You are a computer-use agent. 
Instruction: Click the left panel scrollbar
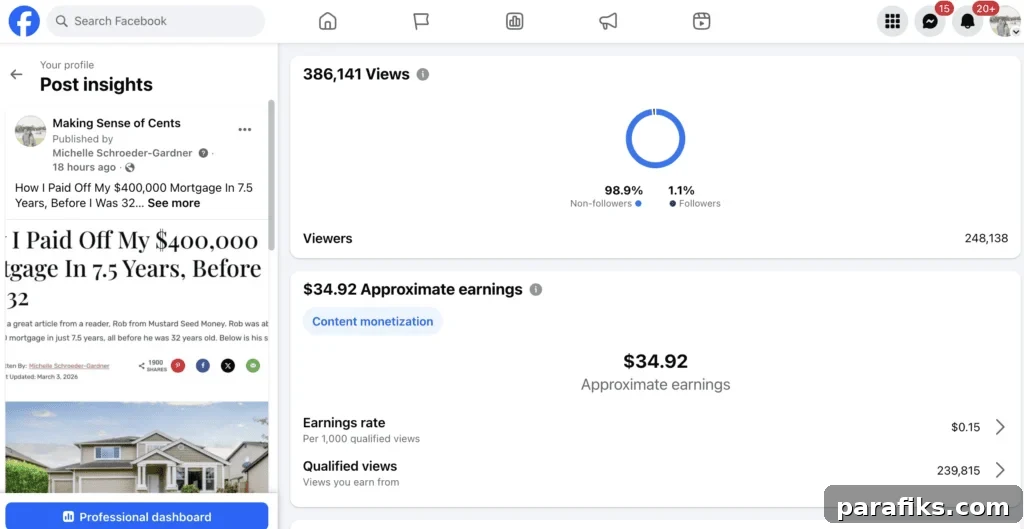(272, 175)
